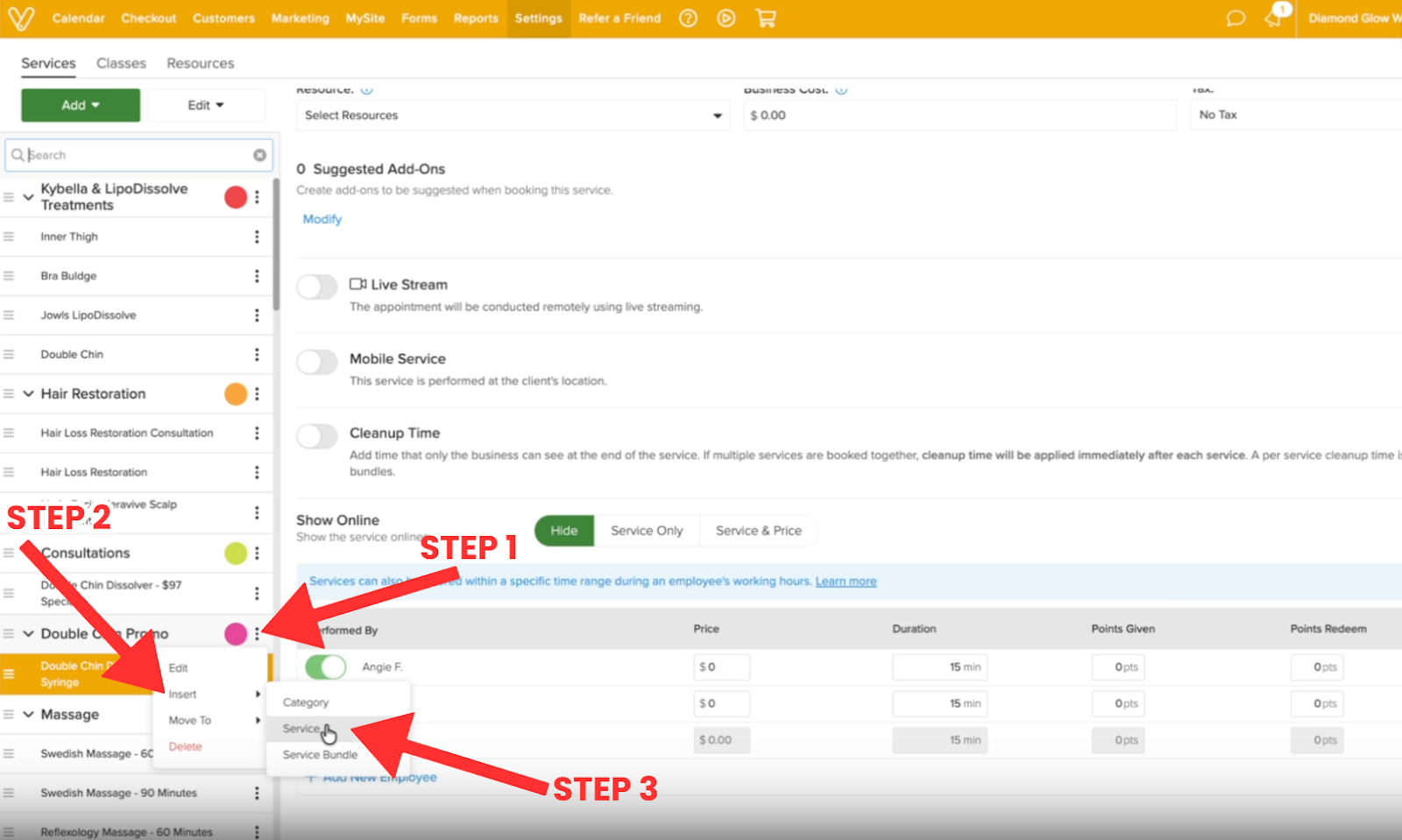Open three-dot menu for Swedish Massage - 90 Minutes
This screenshot has width=1402, height=840.
click(257, 793)
